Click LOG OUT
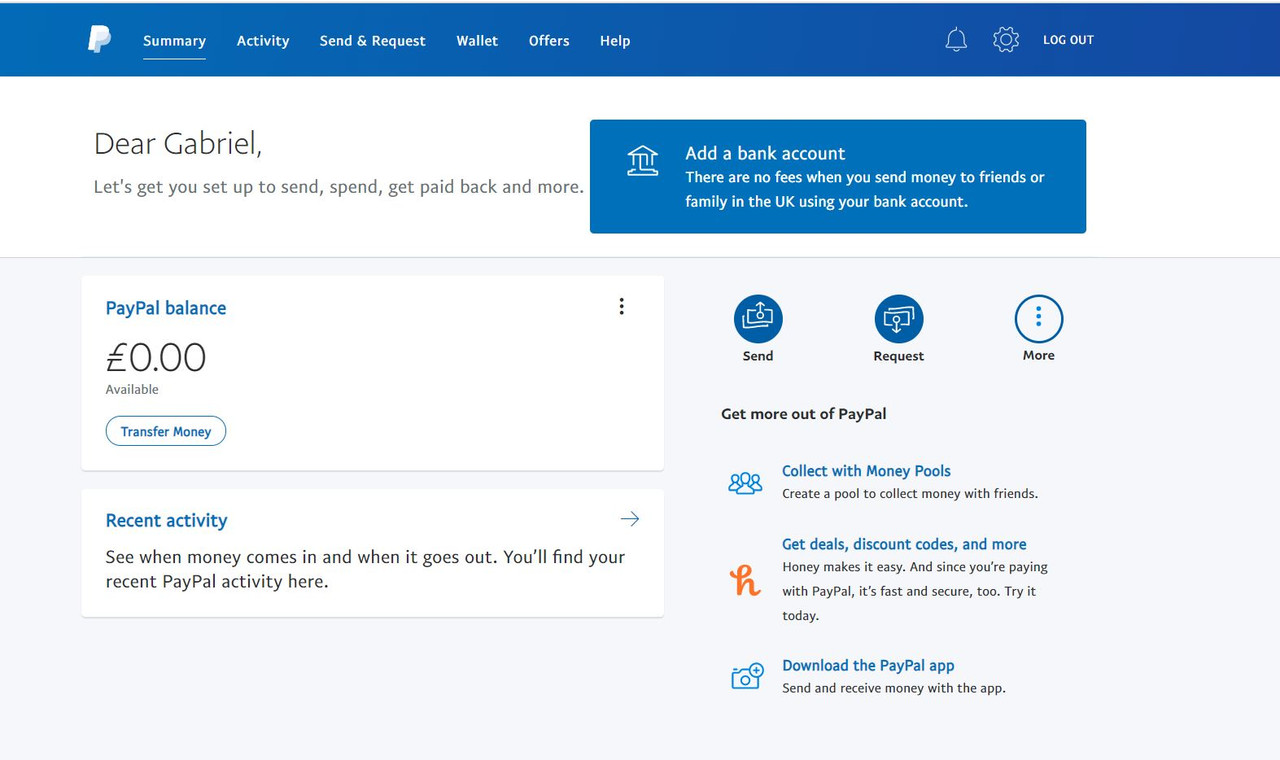 (x=1068, y=40)
